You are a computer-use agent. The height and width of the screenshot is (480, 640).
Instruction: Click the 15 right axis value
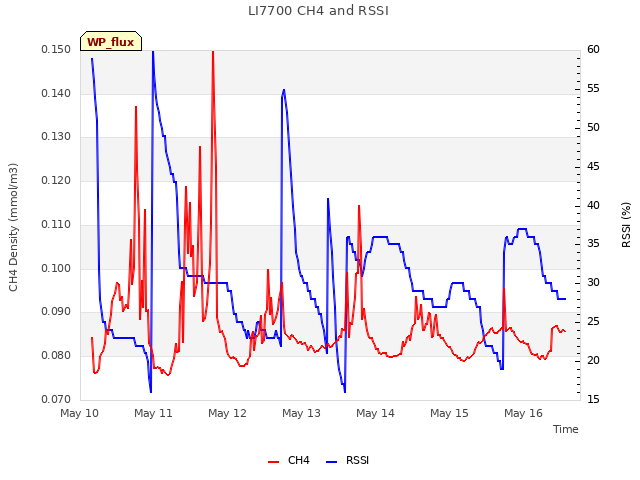[593, 399]
